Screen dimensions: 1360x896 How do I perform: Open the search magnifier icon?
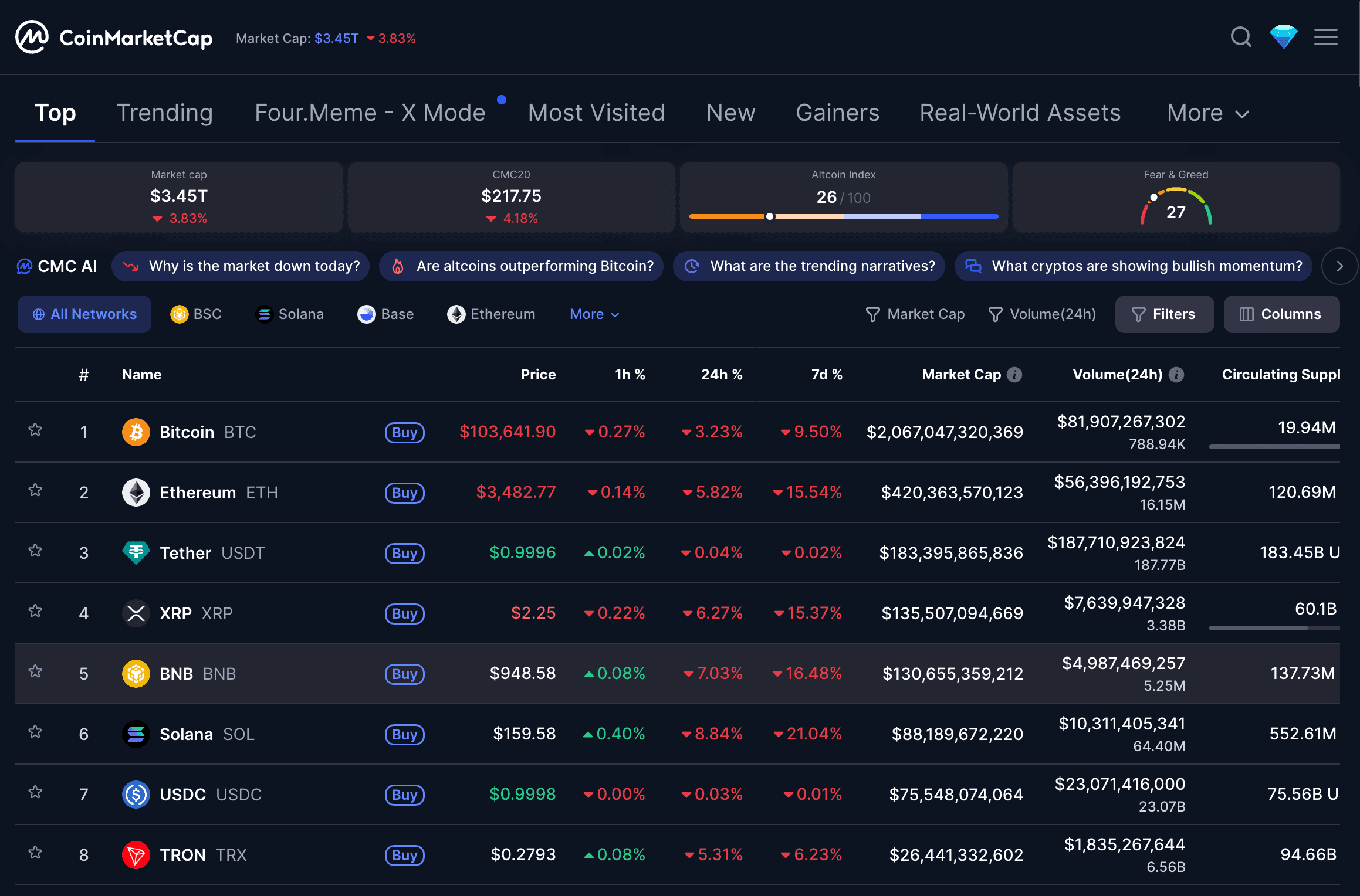[1241, 37]
